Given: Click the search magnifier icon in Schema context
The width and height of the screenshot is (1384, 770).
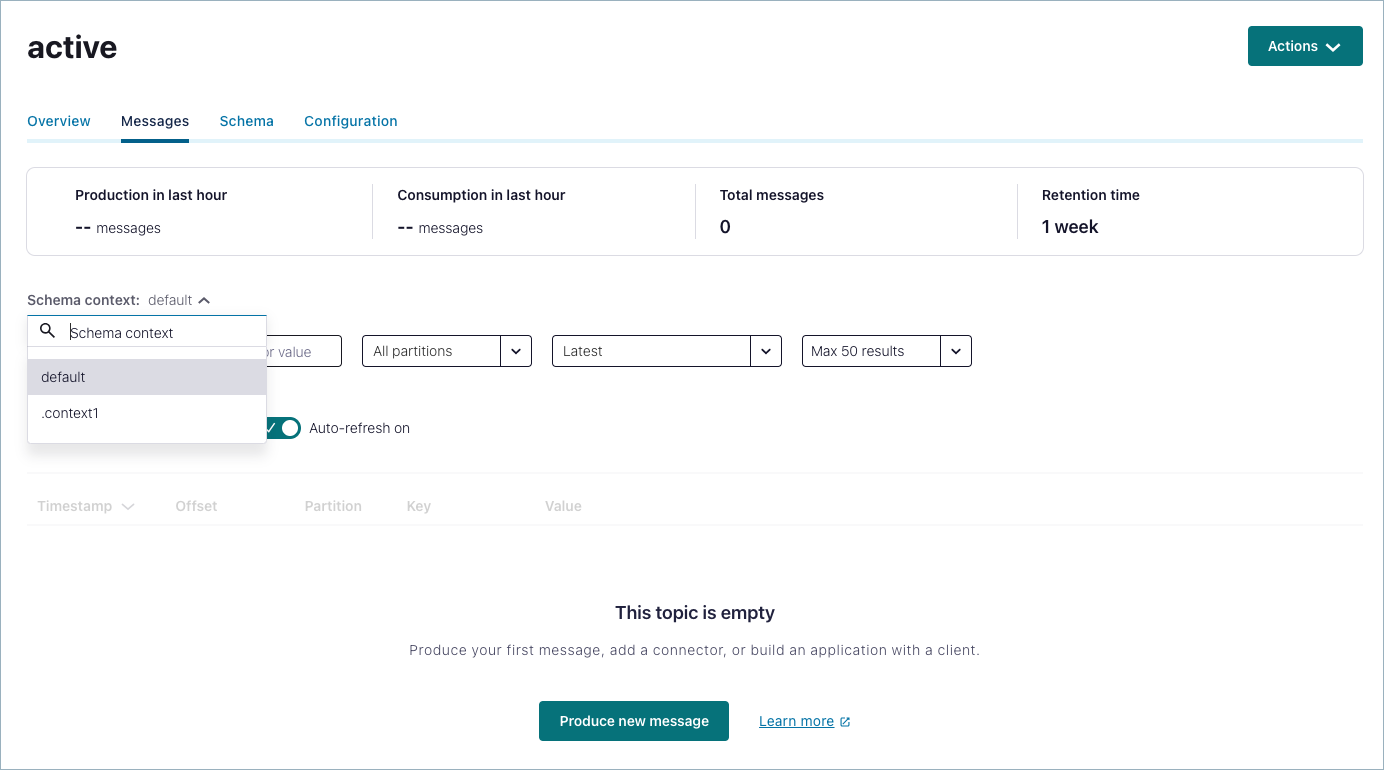Looking at the screenshot, I should pyautogui.click(x=47, y=331).
